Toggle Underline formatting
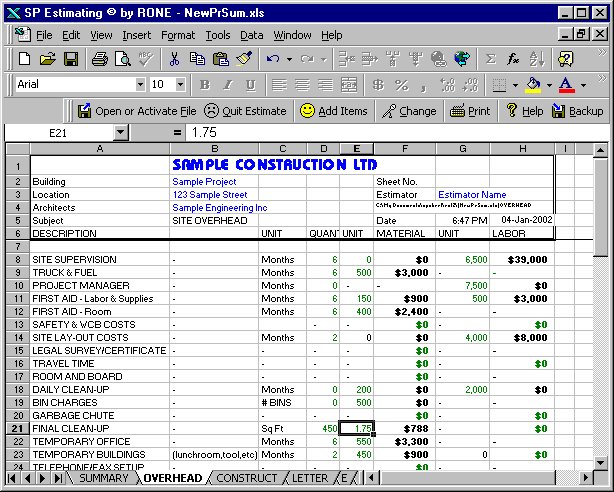 250,85
